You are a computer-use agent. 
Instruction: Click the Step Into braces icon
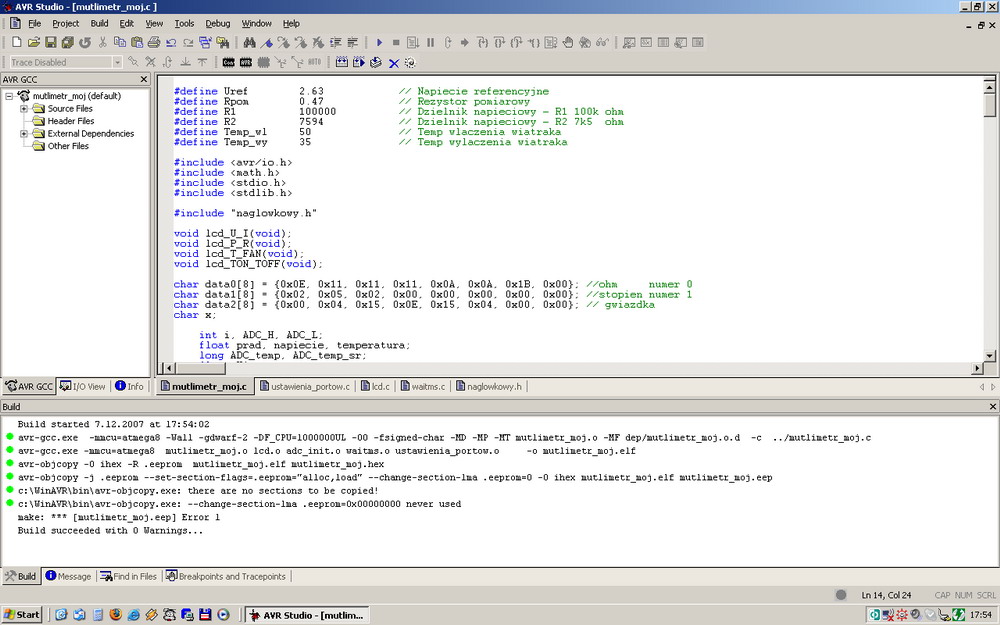pyautogui.click(x=482, y=43)
